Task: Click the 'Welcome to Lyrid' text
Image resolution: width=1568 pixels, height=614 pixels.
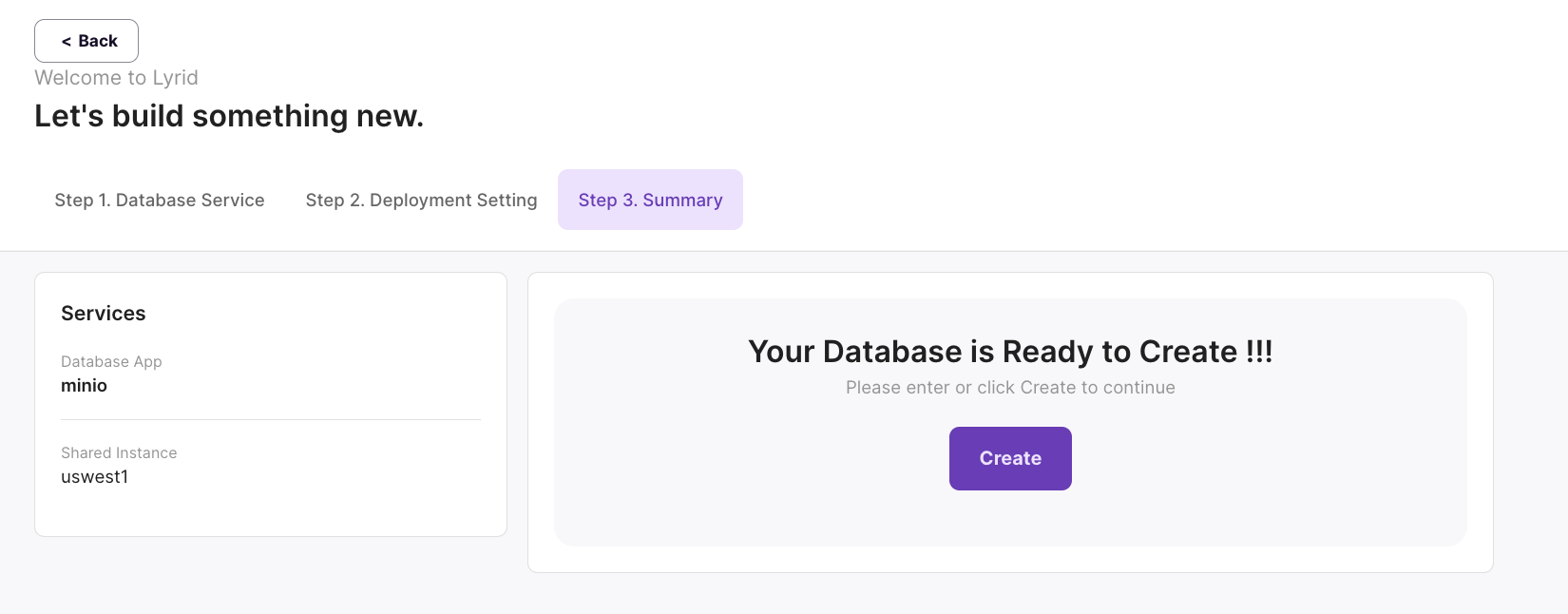Action: click(x=116, y=78)
